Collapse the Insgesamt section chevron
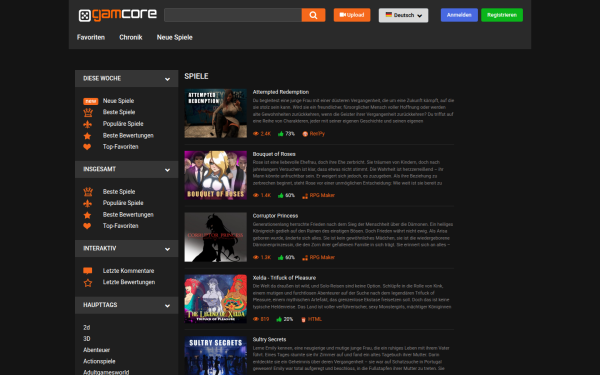The height and width of the screenshot is (375, 600). 167,170
